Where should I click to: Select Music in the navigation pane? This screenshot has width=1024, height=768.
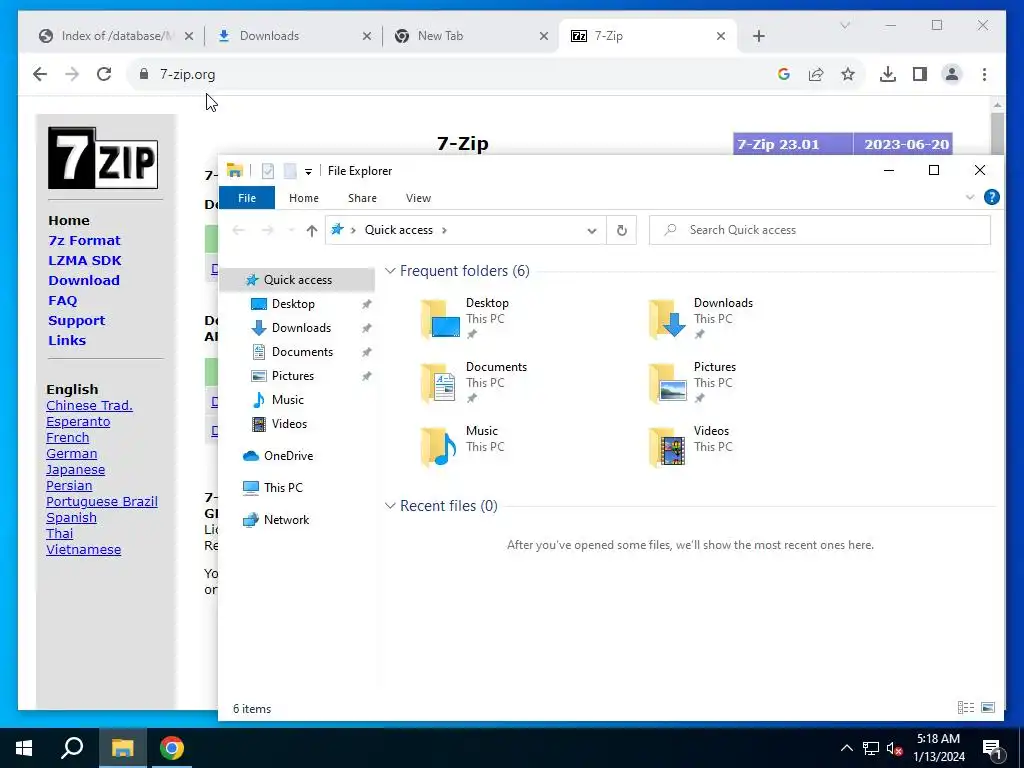coord(287,400)
